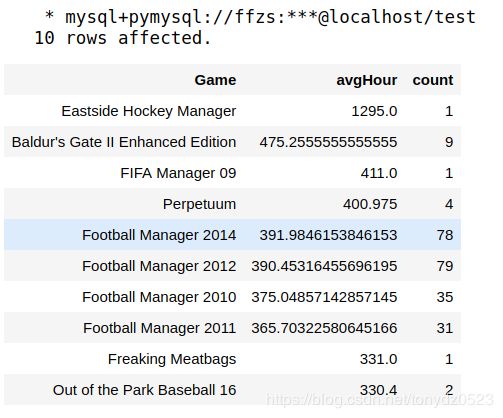Click the 331.0 avgHour value

pos(379,359)
